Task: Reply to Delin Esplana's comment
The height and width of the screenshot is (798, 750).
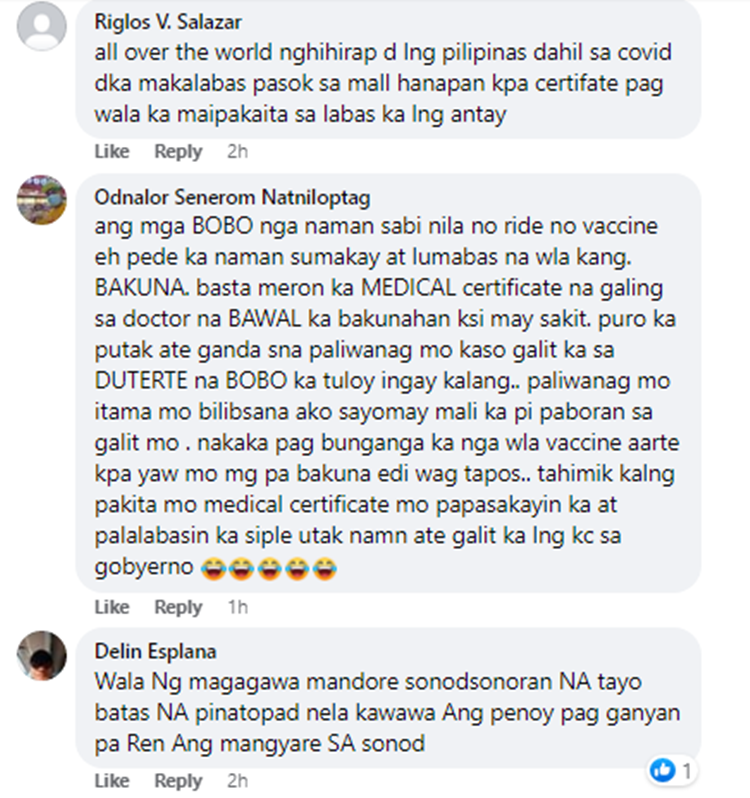Action: [x=178, y=781]
